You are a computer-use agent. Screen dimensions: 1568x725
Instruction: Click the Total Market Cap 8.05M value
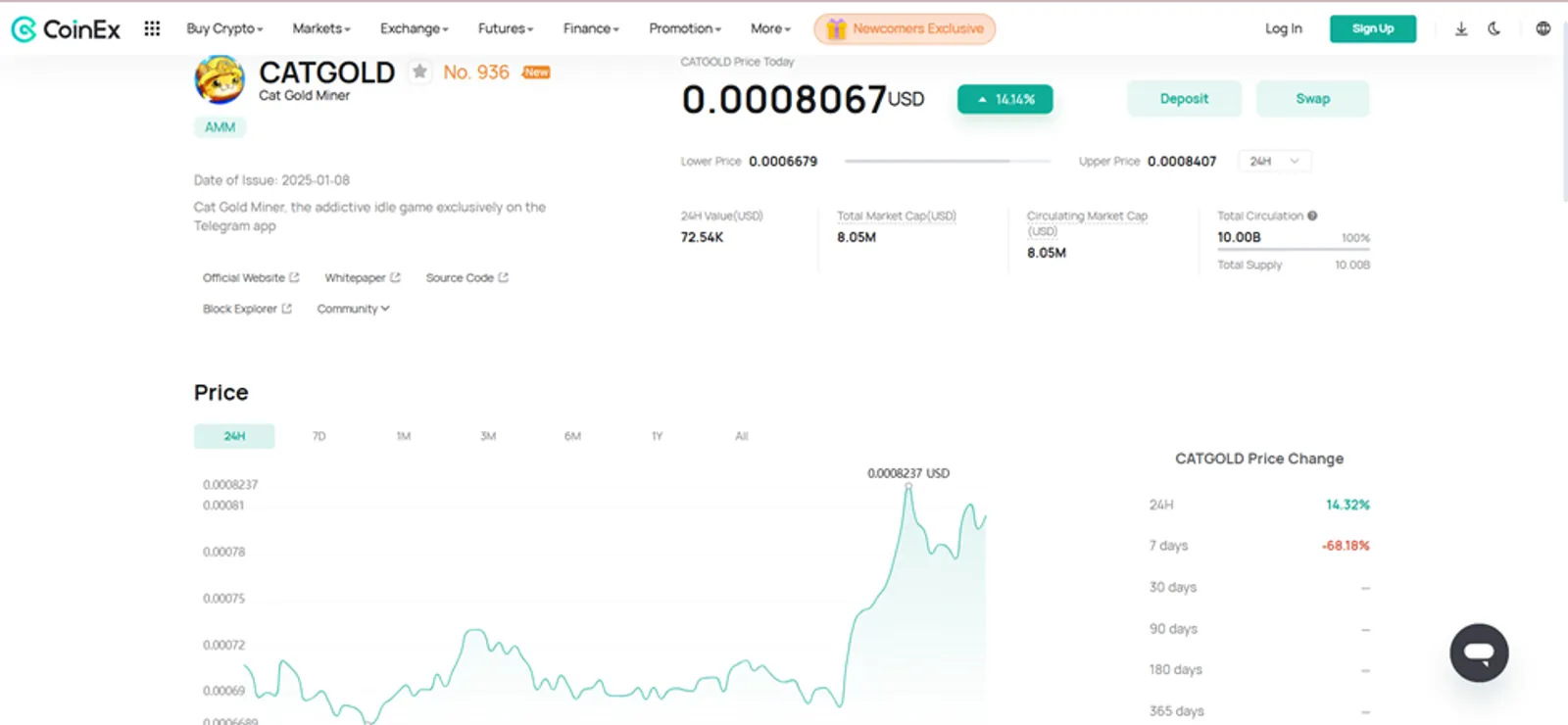857,237
